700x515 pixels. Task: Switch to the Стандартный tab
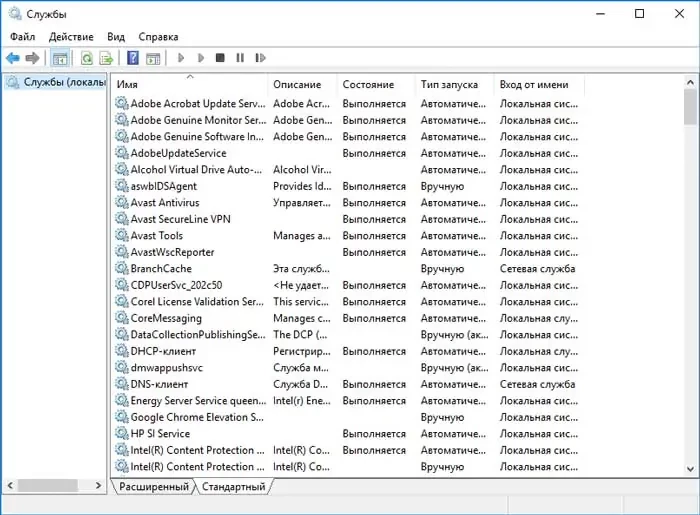coord(234,487)
